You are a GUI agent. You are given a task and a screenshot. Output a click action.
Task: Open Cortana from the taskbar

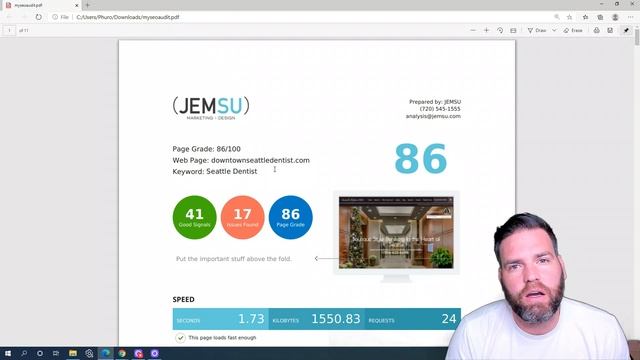coord(40,353)
